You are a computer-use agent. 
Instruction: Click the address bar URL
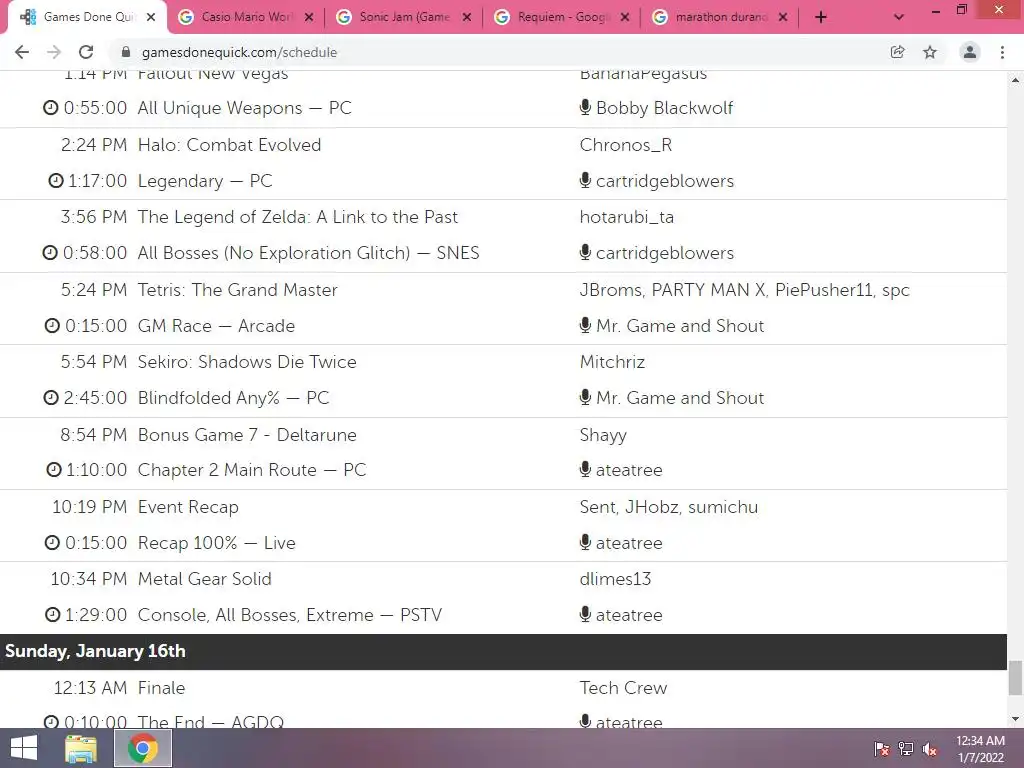[239, 52]
